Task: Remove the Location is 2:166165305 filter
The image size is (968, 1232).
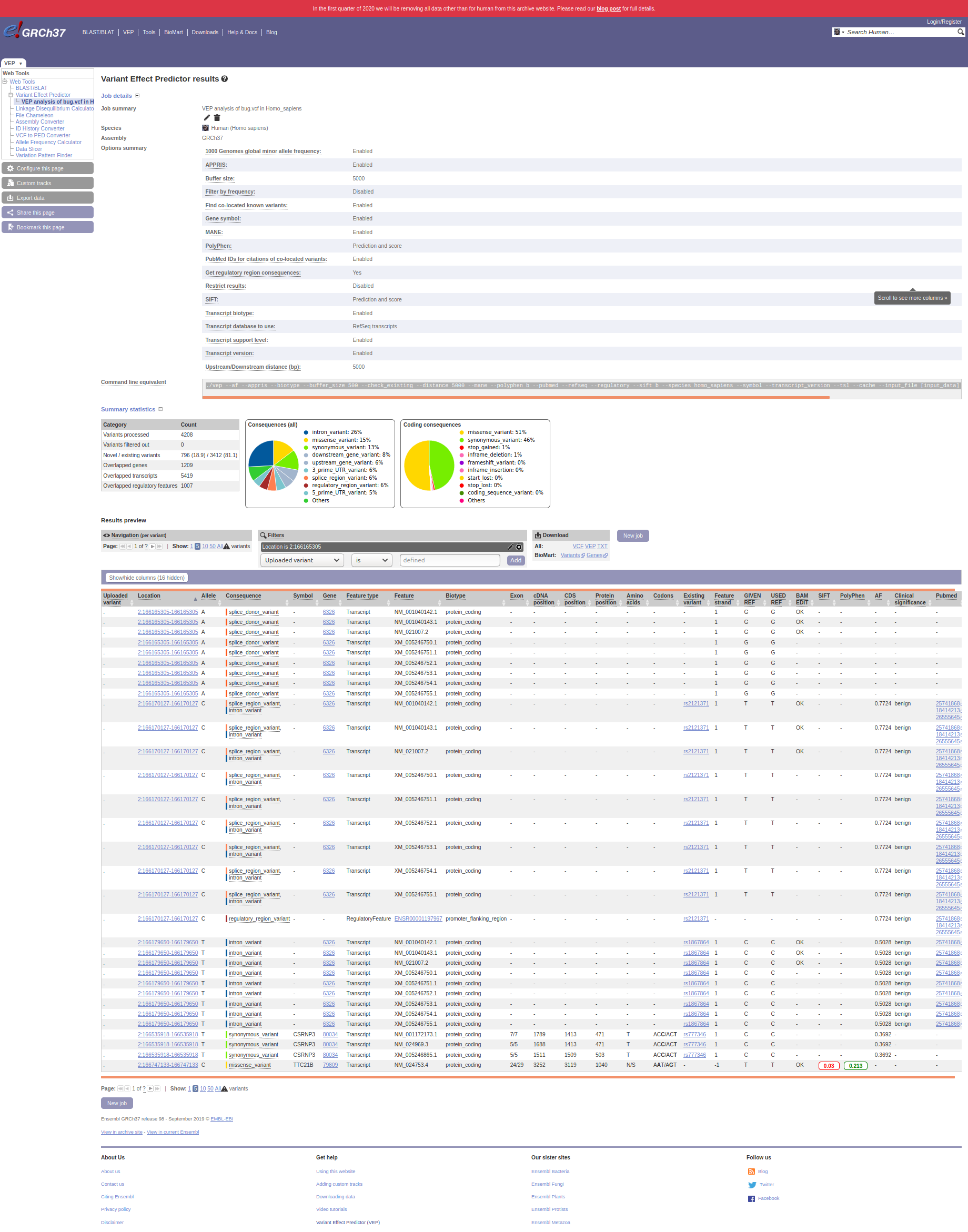Action: 519,547
